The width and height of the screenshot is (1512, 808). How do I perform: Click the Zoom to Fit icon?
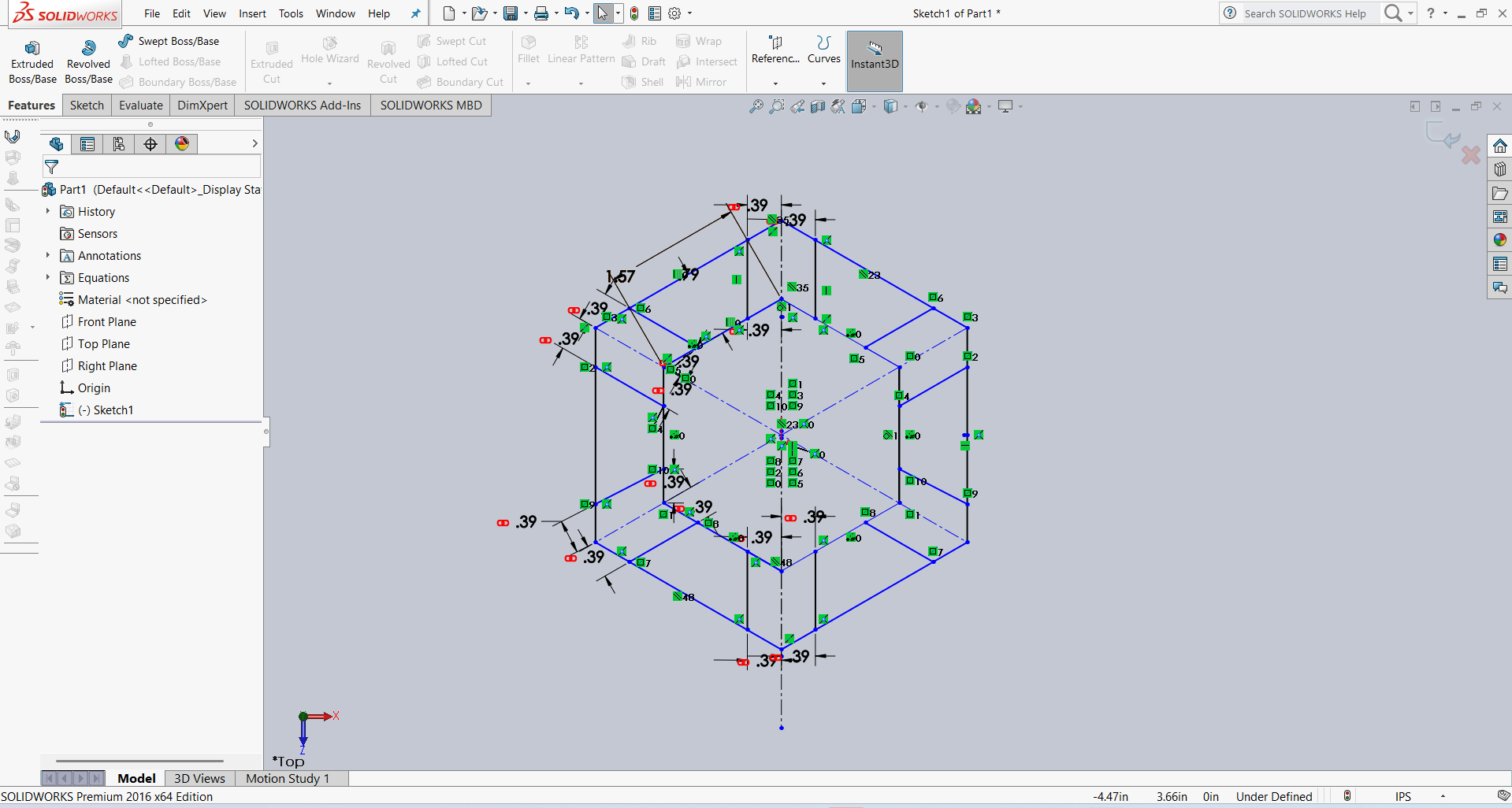pyautogui.click(x=756, y=106)
